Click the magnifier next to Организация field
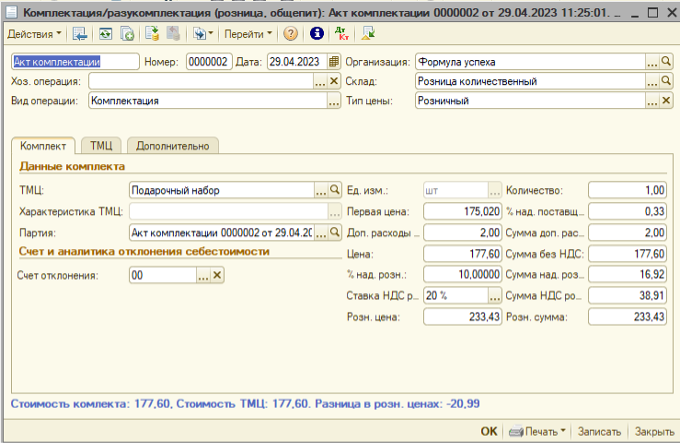 (x=666, y=61)
